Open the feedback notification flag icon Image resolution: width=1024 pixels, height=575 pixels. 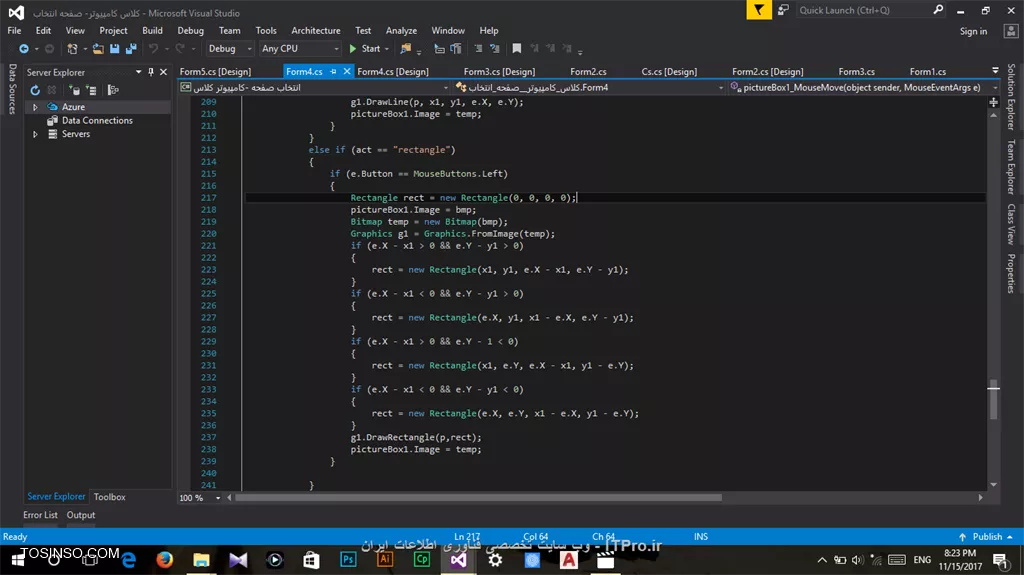759,10
